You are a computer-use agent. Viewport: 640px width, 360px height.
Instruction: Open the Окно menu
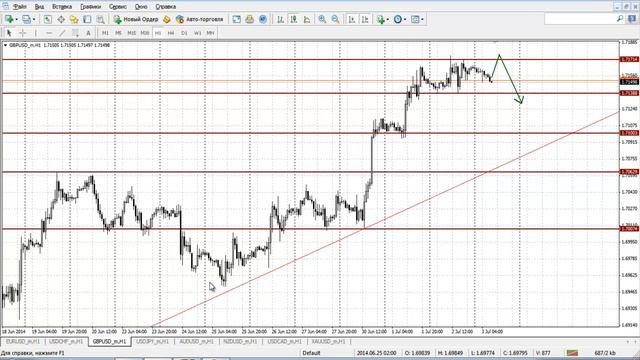[141, 7]
